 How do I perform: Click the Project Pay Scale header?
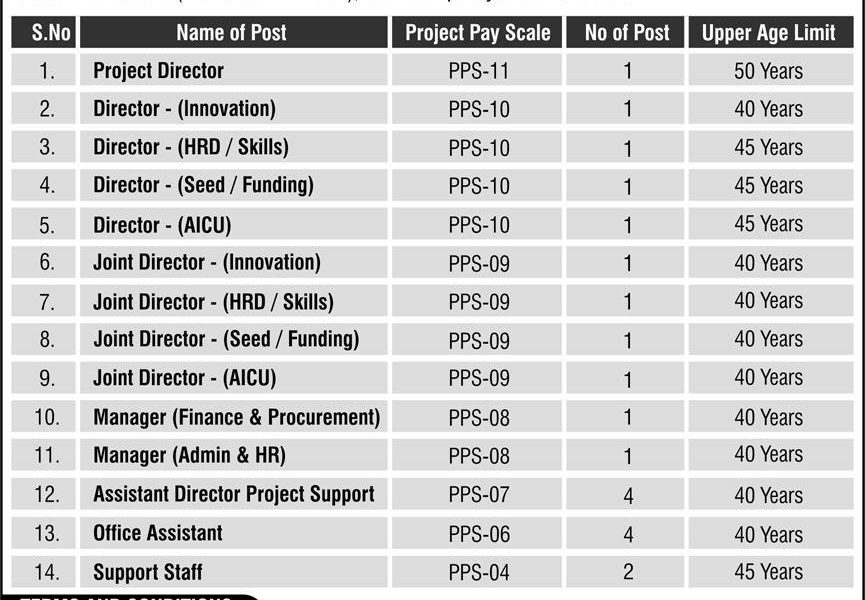tap(477, 32)
